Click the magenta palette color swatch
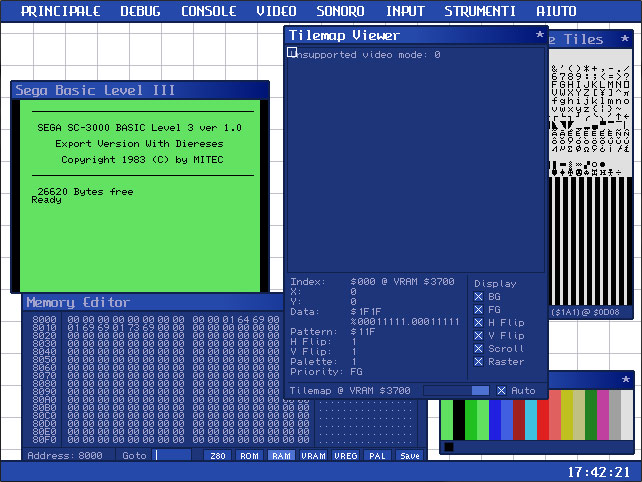642x482 pixels. click(603, 415)
